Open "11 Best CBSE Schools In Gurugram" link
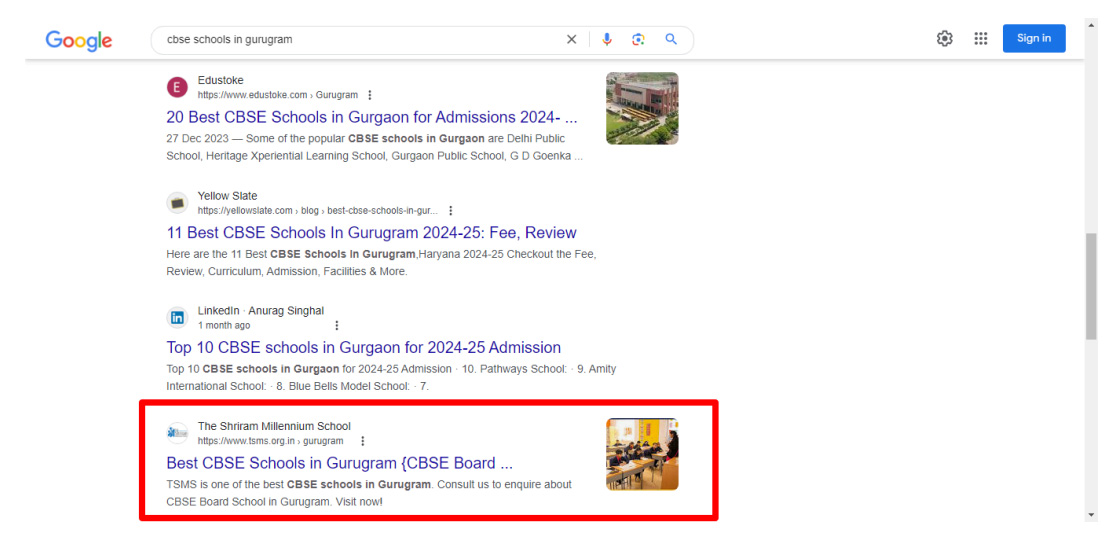Image resolution: width=1107 pixels, height=540 pixels. tap(371, 233)
